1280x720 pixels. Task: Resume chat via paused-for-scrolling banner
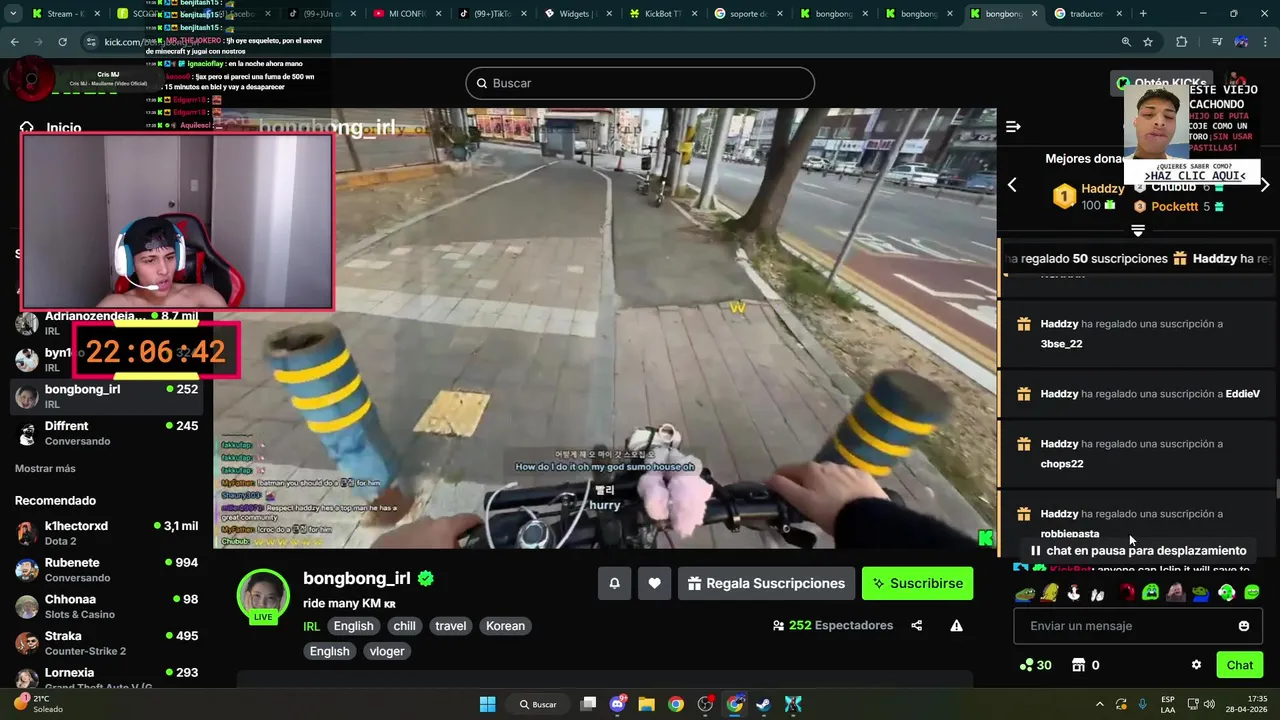click(x=1138, y=551)
